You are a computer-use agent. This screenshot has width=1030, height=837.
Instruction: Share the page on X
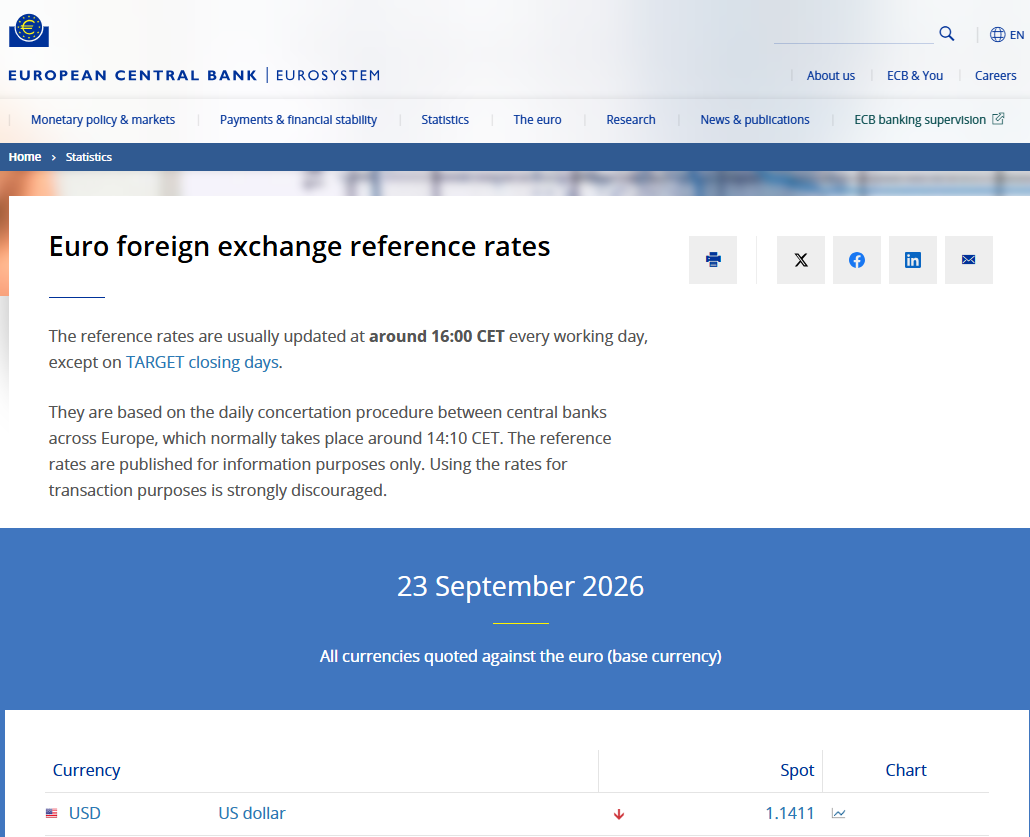coord(800,260)
